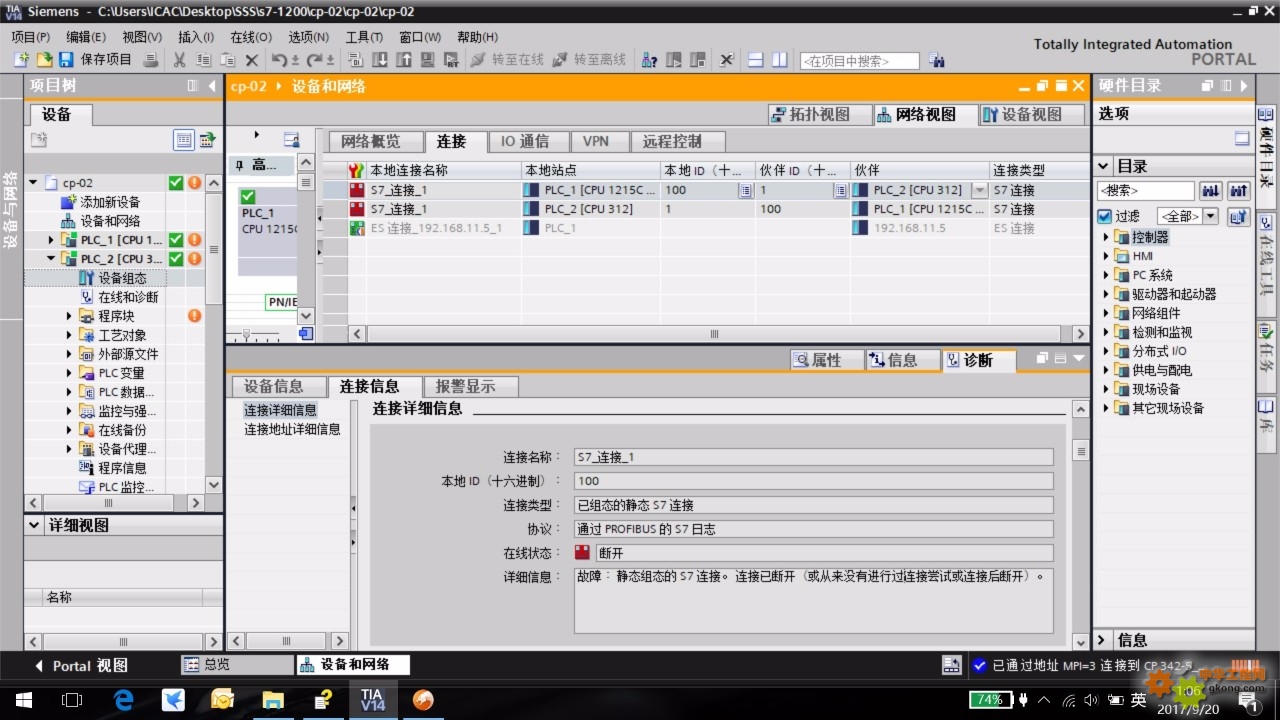This screenshot has height=720, width=1280.
Task: Collapse the 详细视图 details view section
Action: click(x=35, y=525)
